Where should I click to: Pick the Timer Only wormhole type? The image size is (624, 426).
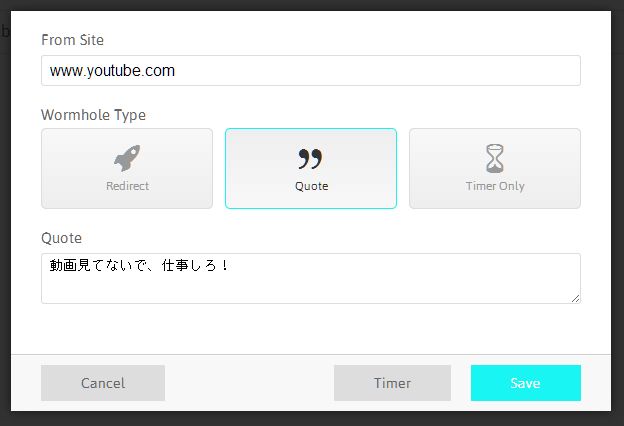[x=495, y=168]
